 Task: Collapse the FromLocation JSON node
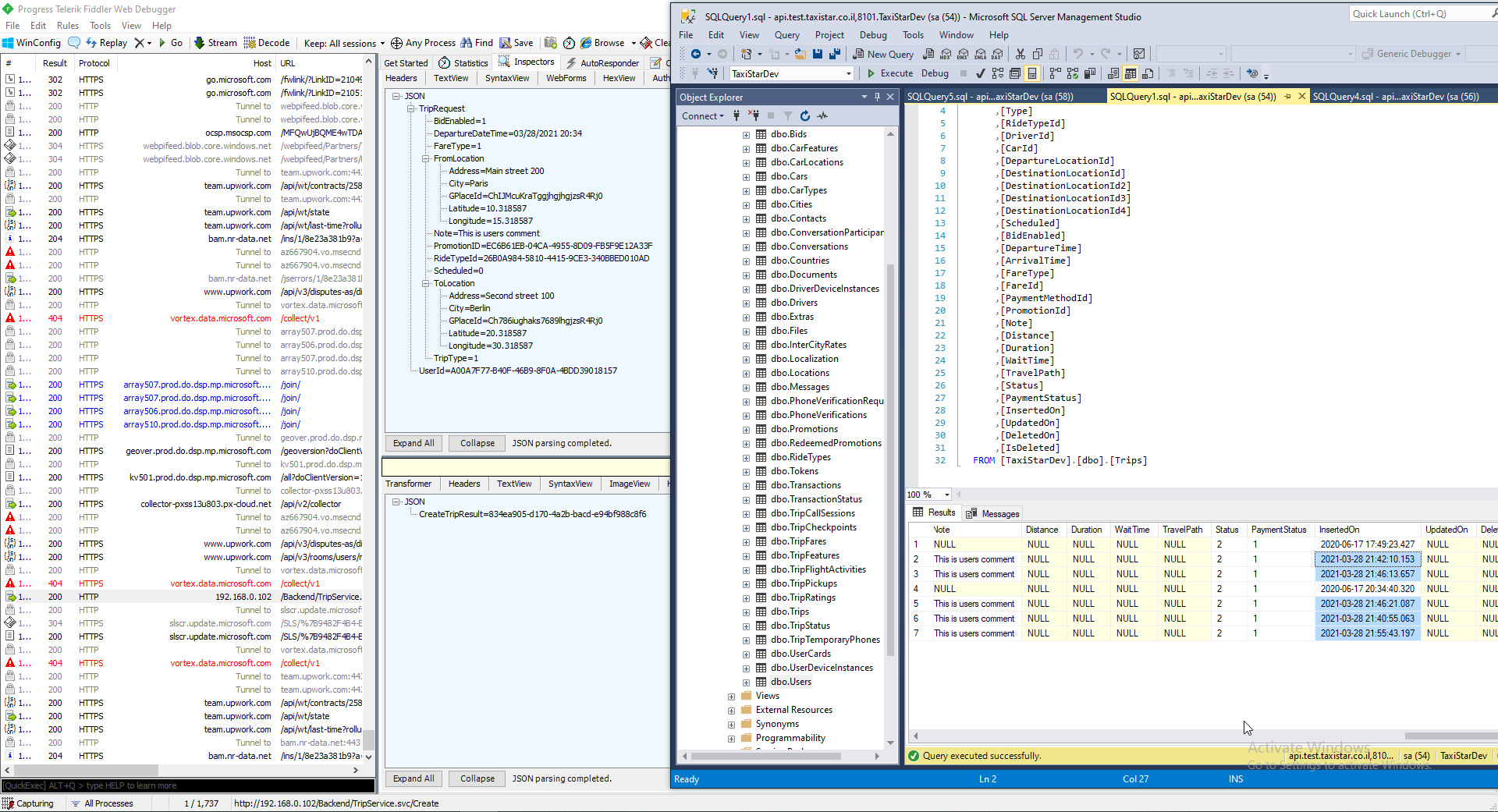(x=426, y=158)
